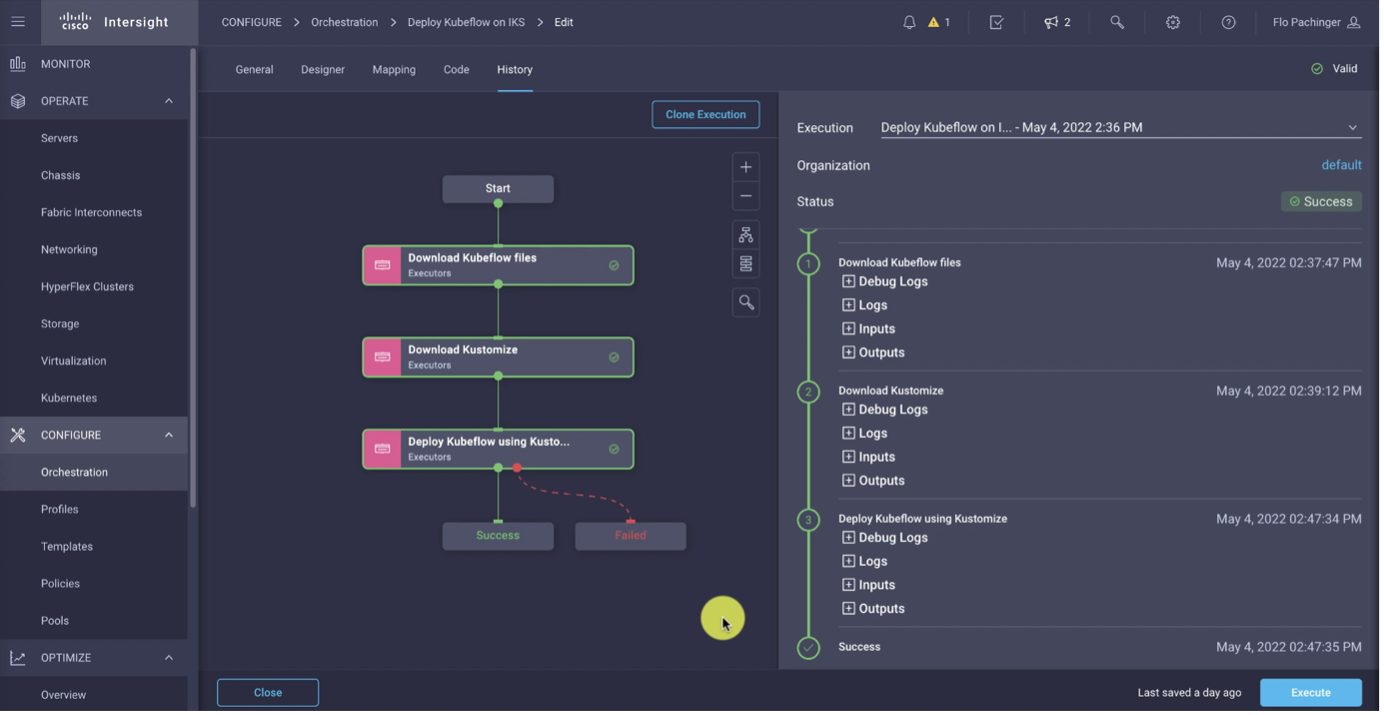Open the settings gear in top bar
This screenshot has width=1384, height=715.
(x=1173, y=22)
